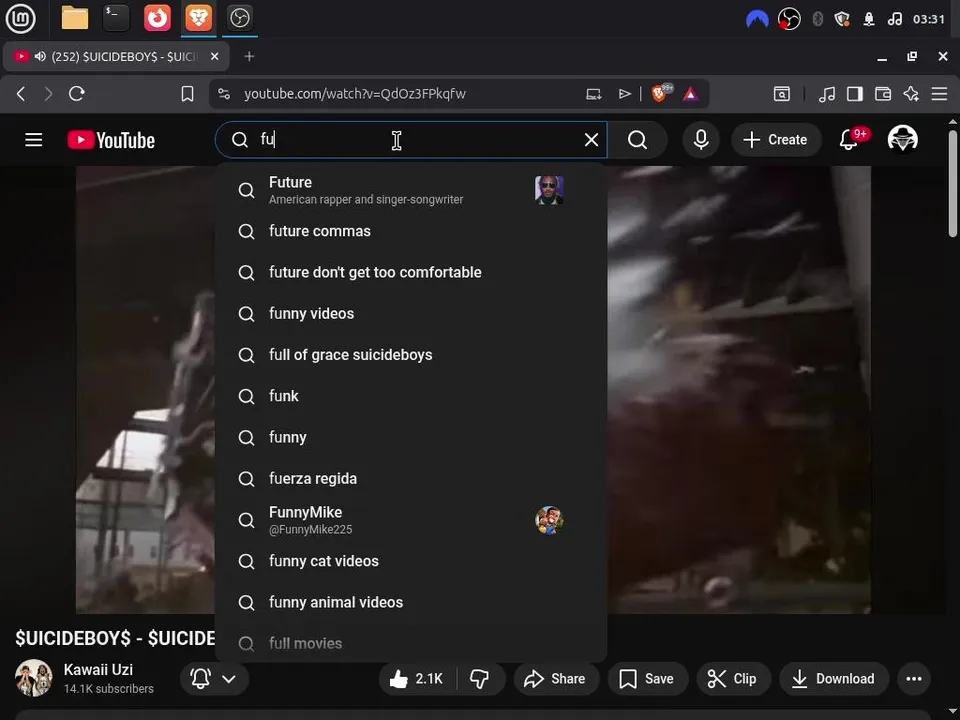960x720 pixels.
Task: Go to YouTube home via logo
Action: click(x=111, y=140)
